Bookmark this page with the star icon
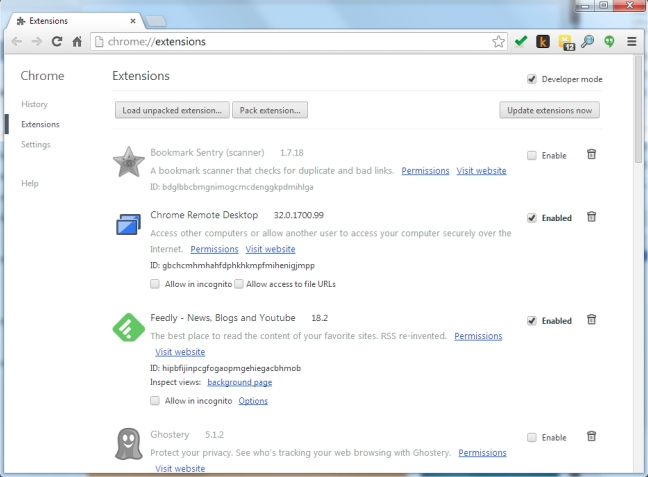The height and width of the screenshot is (477, 648). 498,41
